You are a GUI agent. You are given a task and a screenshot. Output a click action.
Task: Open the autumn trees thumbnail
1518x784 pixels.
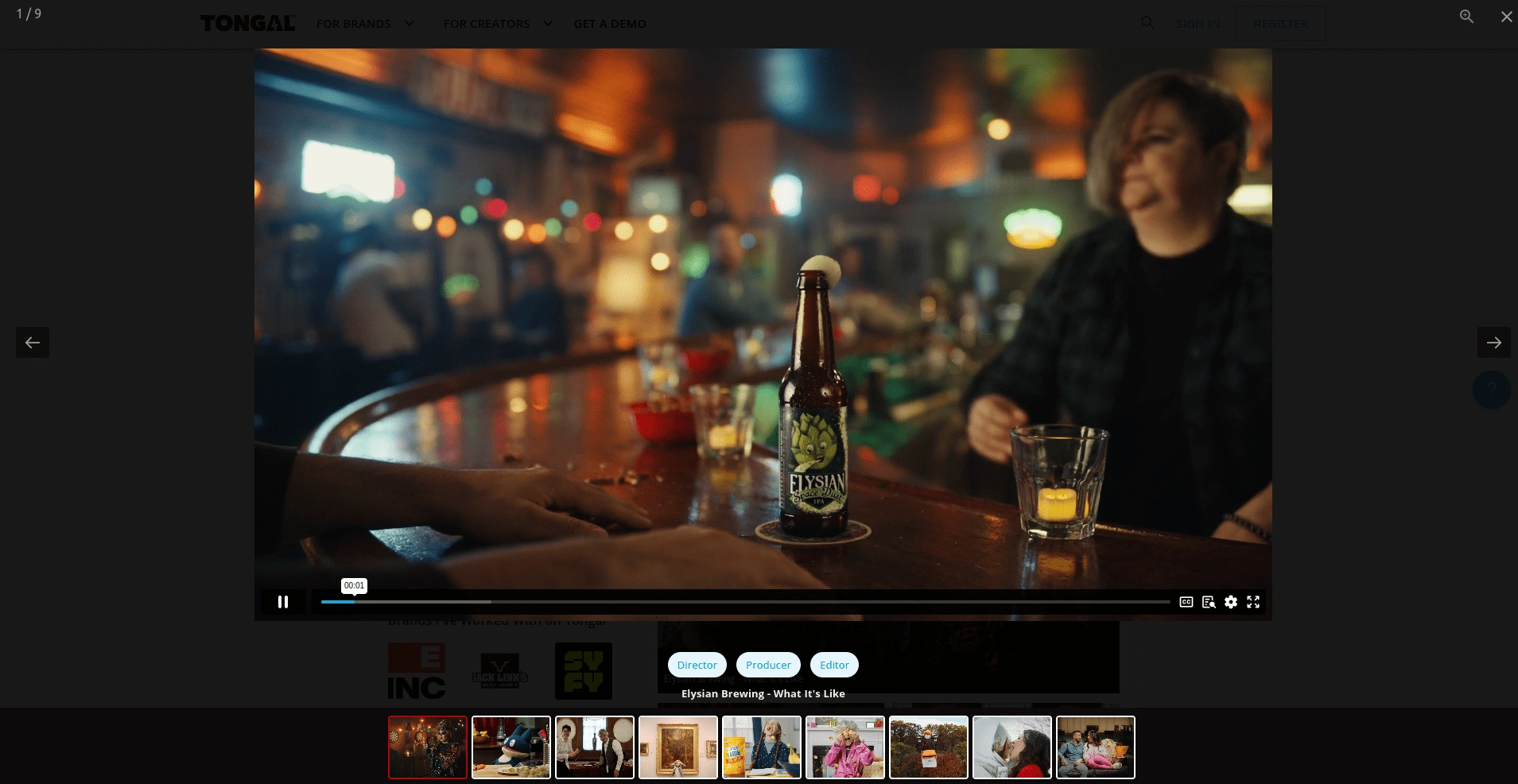click(929, 747)
